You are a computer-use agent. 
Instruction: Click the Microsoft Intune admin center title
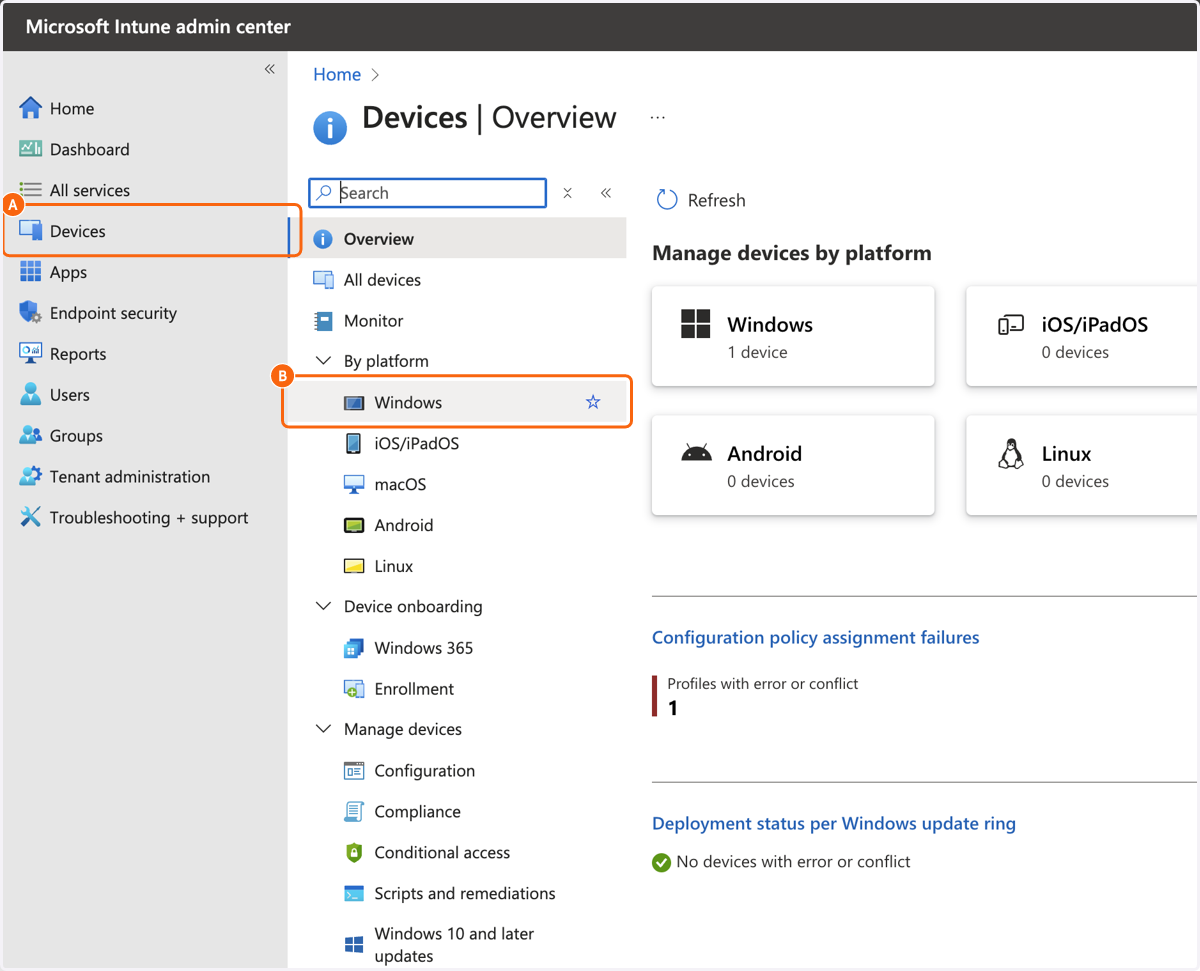[158, 26]
